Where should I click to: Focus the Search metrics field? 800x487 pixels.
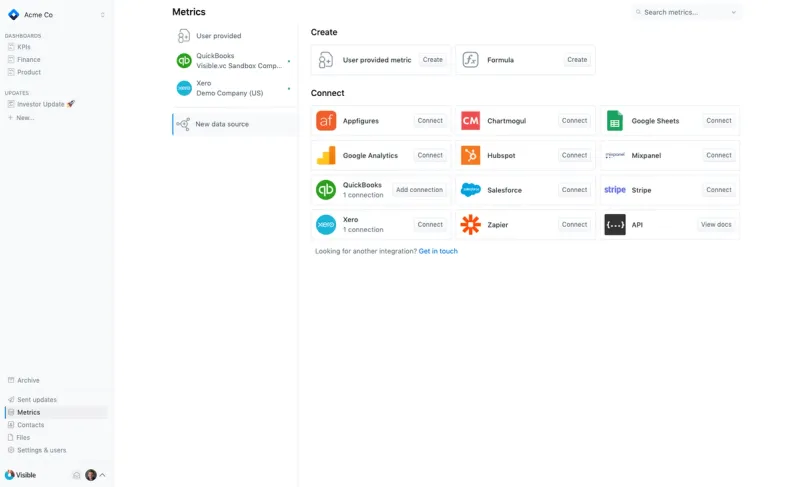[x=687, y=12]
